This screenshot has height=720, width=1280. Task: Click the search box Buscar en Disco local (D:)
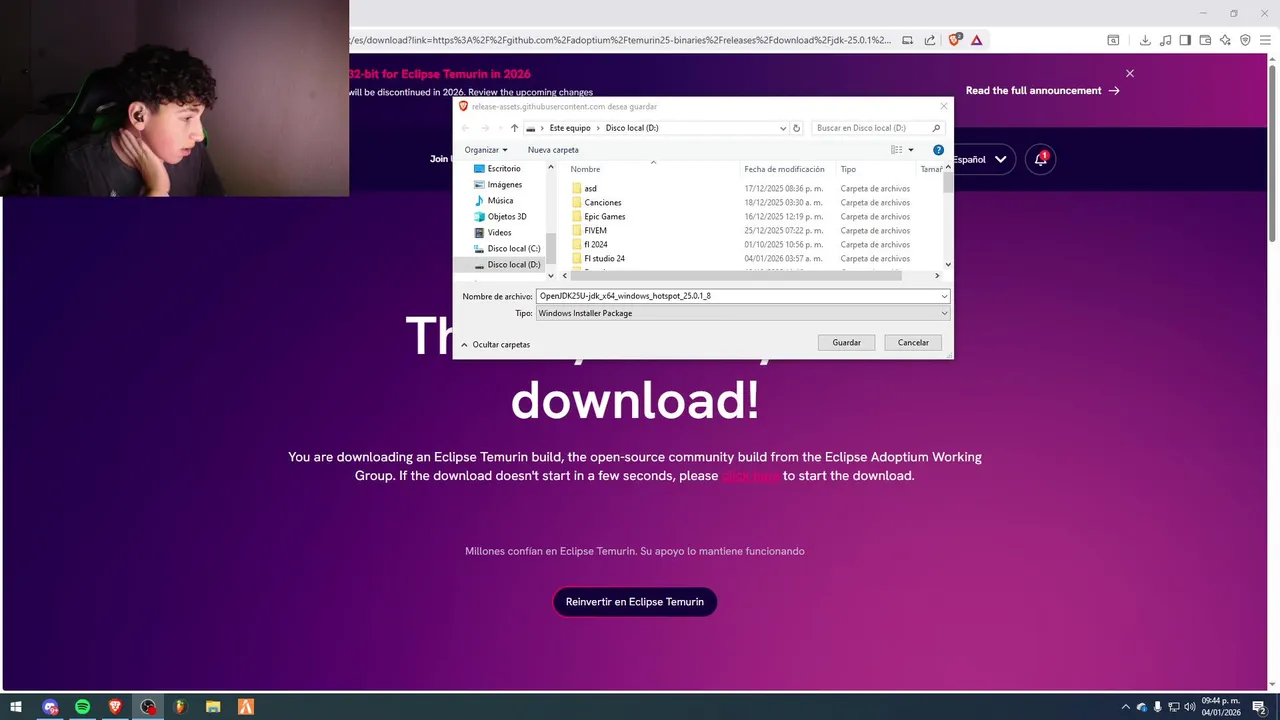pyautogui.click(x=877, y=128)
